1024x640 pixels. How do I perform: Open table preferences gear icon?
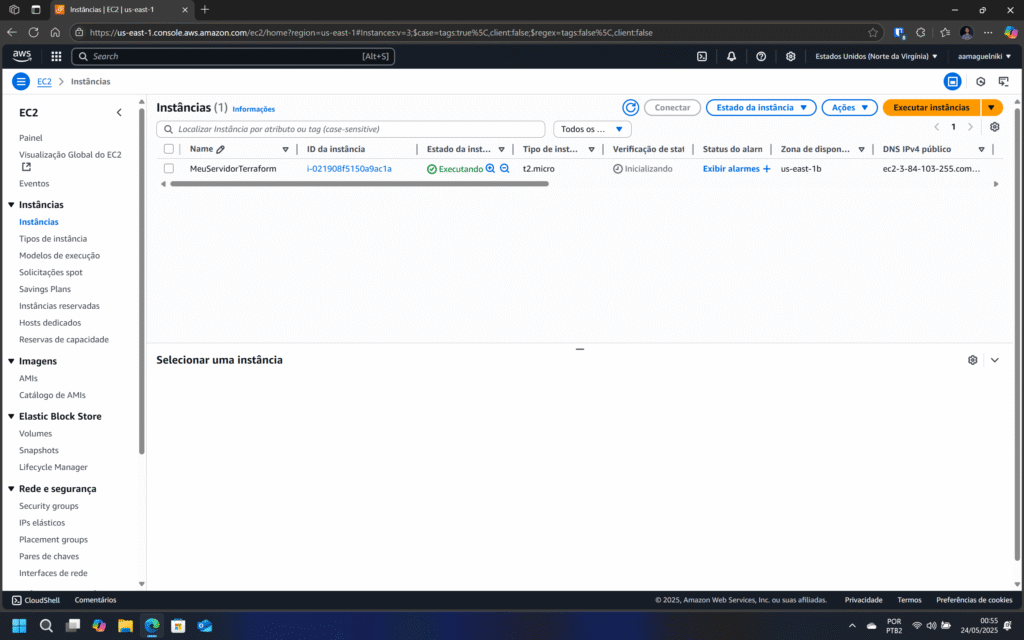pyautogui.click(x=995, y=127)
